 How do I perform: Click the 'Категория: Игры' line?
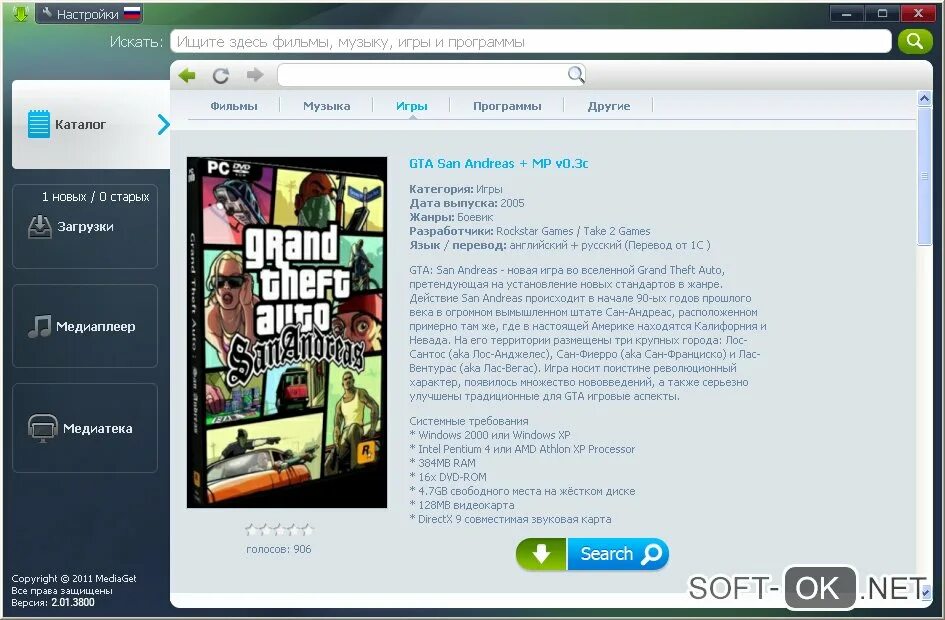coord(456,189)
